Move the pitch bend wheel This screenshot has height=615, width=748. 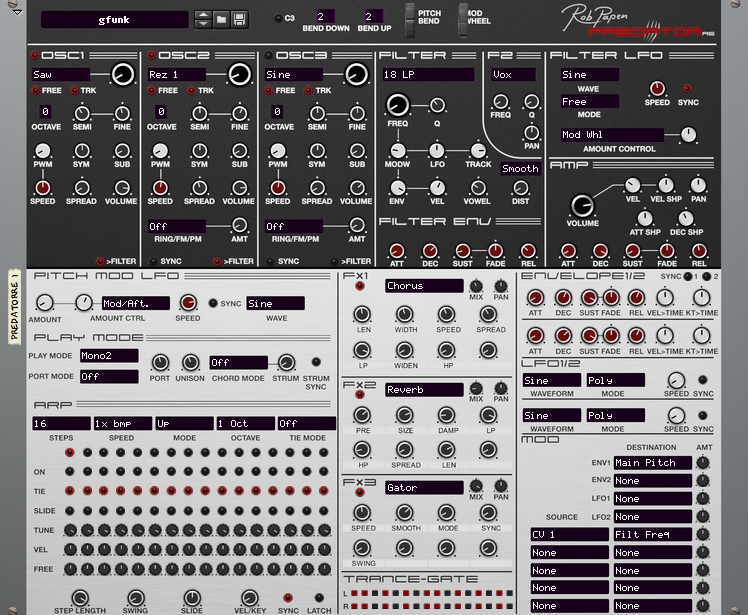point(410,20)
